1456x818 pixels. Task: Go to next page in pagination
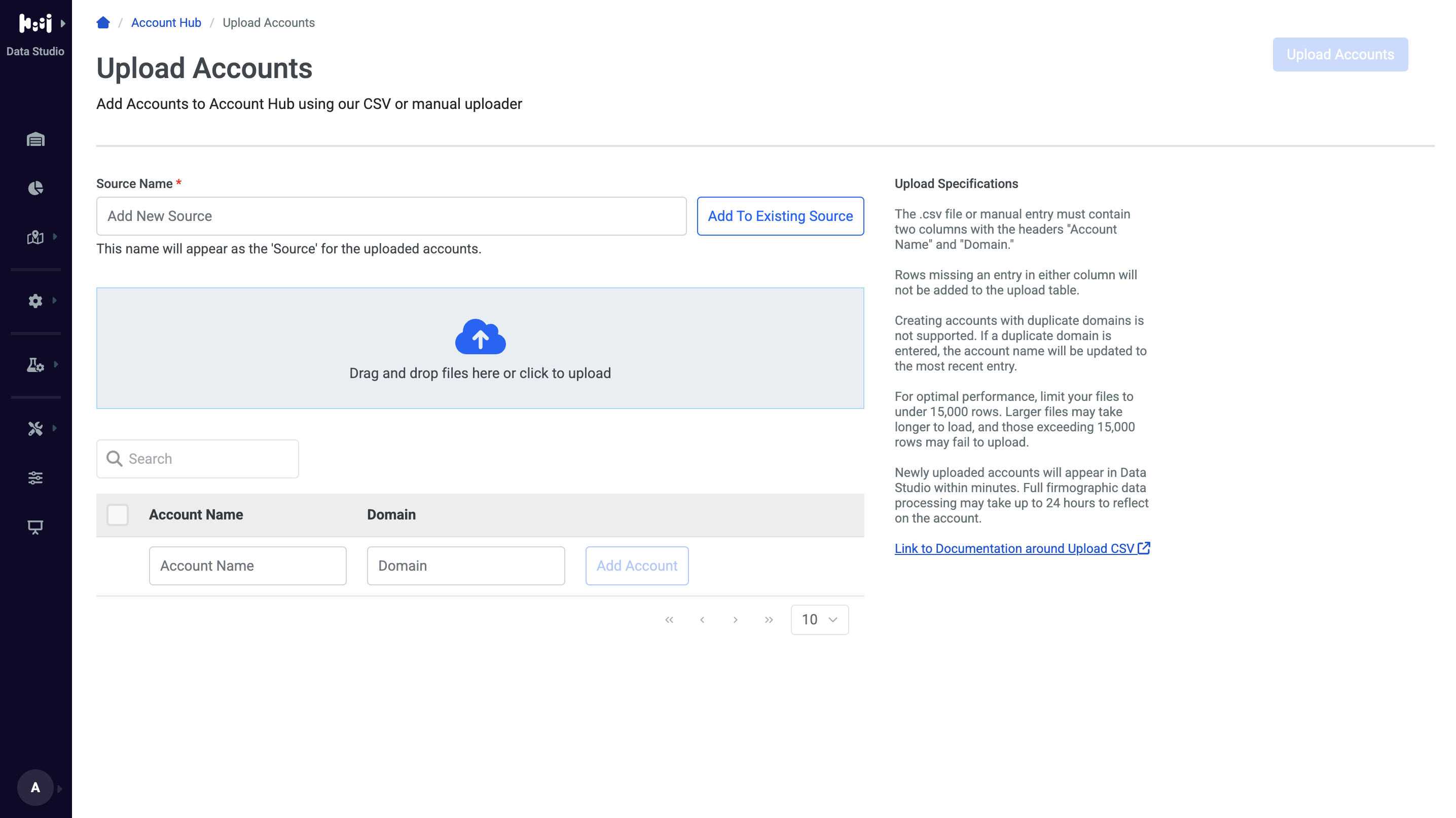[735, 620]
